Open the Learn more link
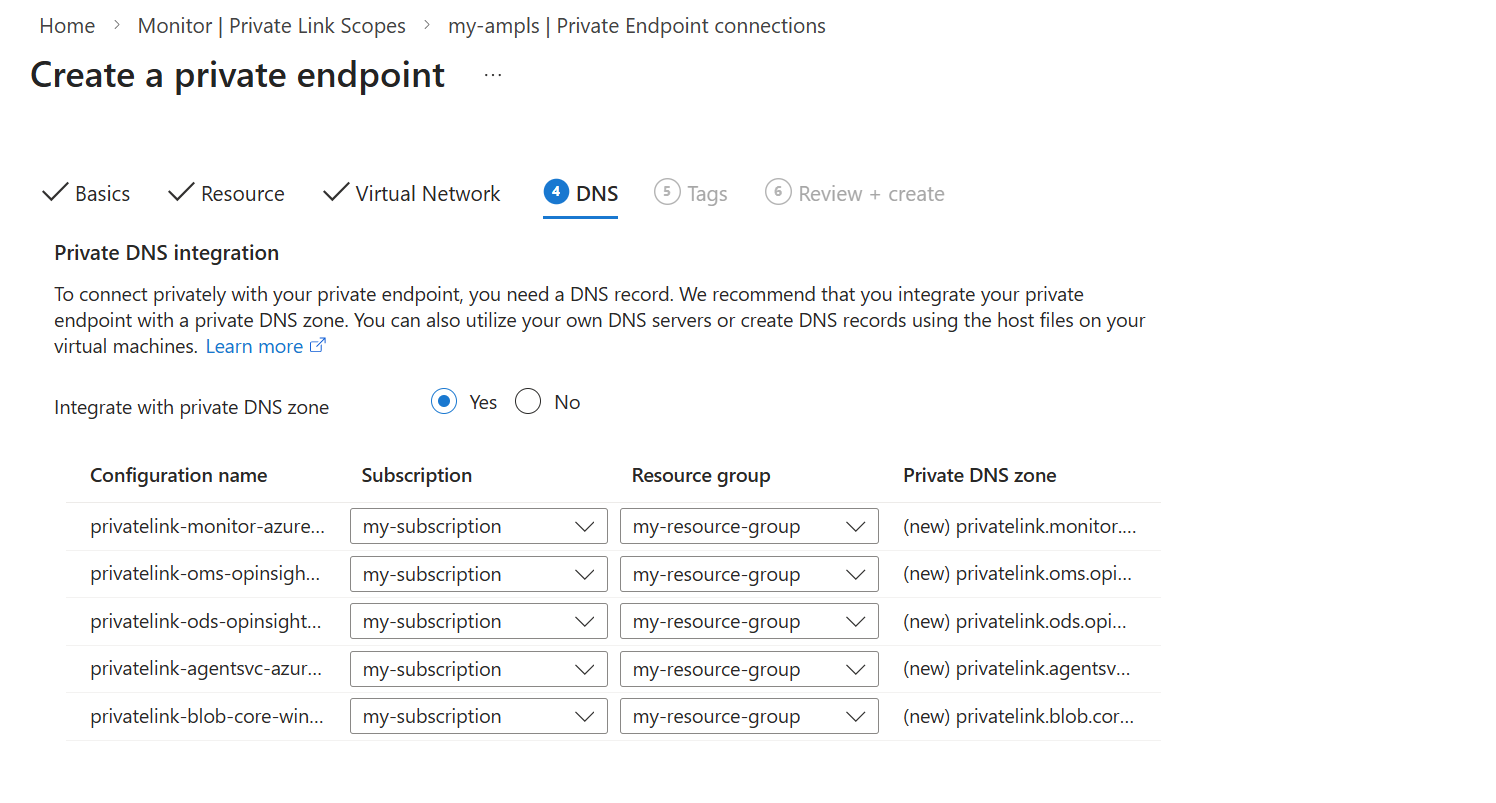1496x803 pixels. tap(254, 346)
